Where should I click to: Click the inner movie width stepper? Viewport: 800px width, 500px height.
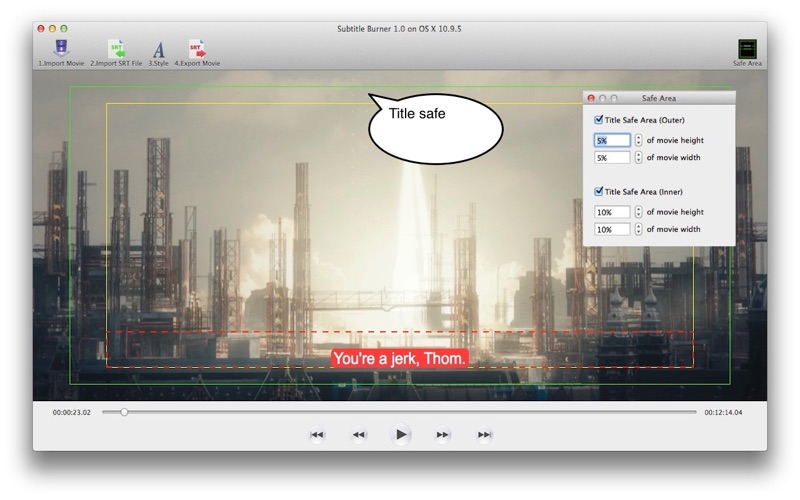638,229
